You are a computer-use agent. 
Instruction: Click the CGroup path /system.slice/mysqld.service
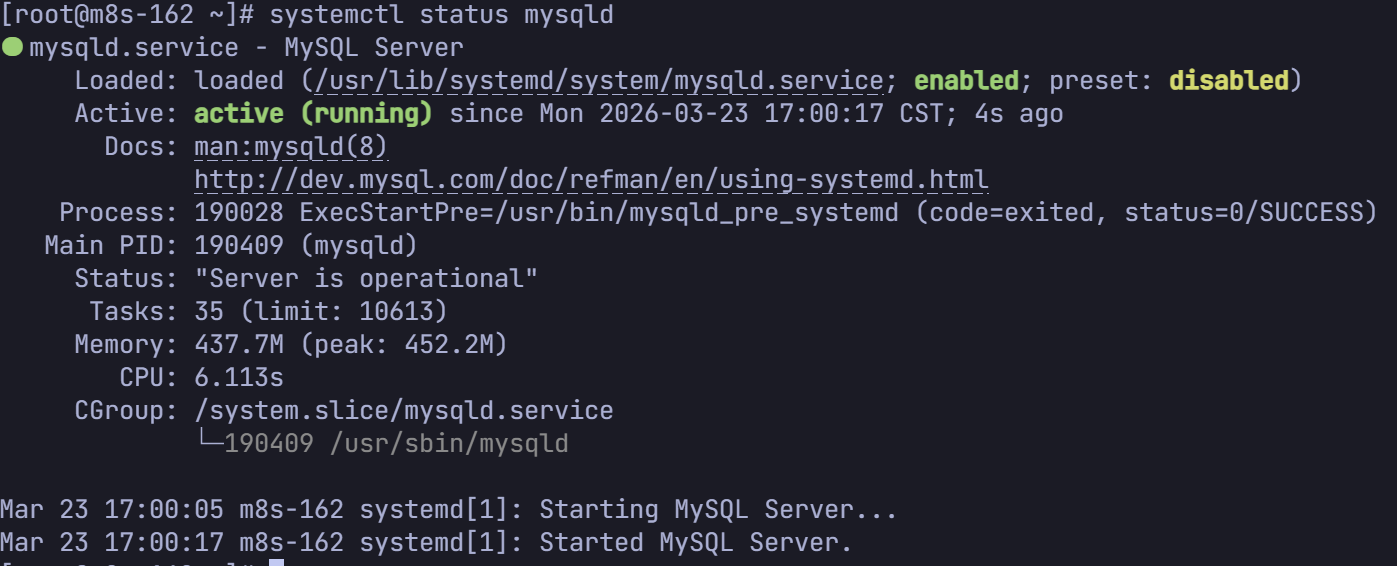click(x=404, y=410)
